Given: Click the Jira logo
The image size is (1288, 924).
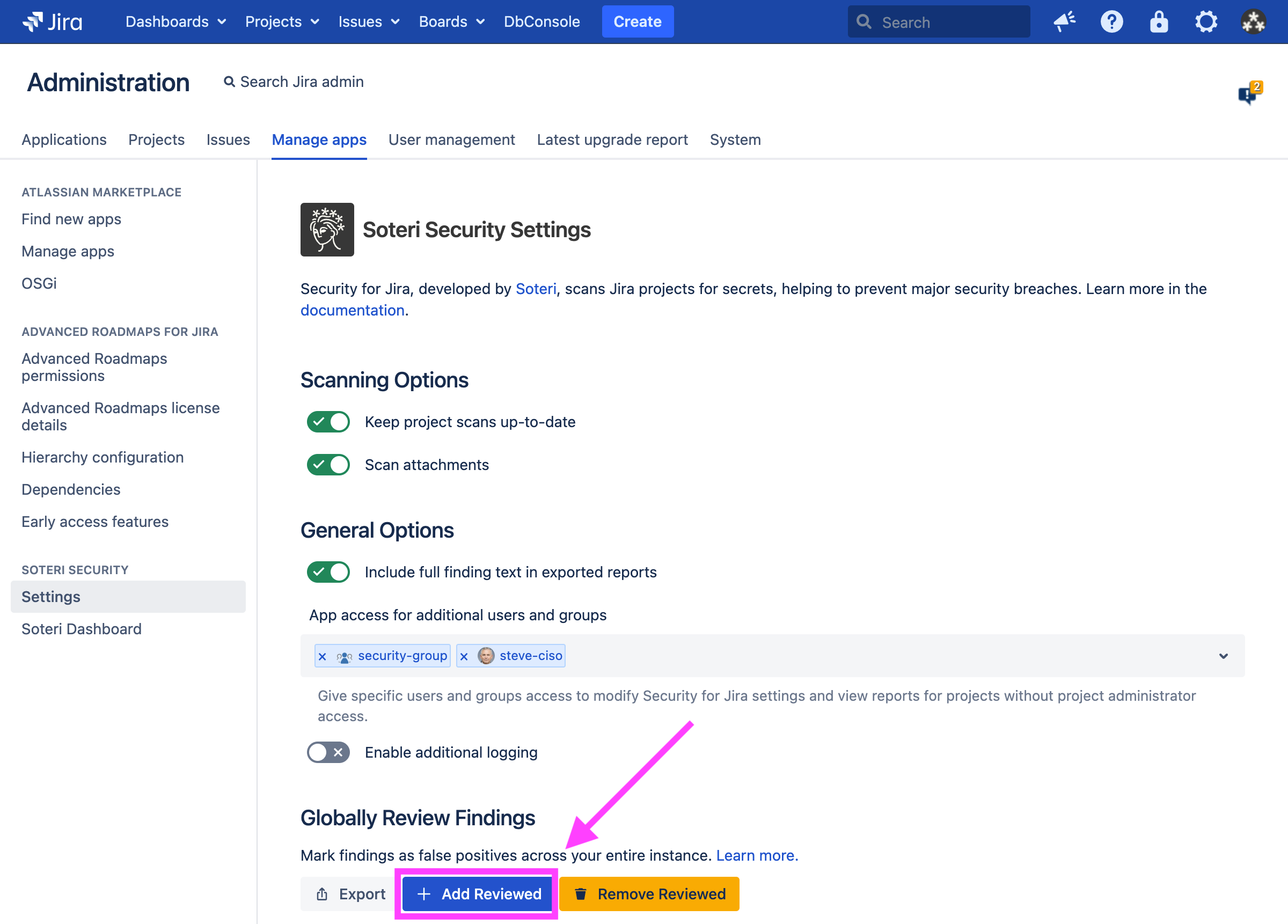Looking at the screenshot, I should click(51, 21).
